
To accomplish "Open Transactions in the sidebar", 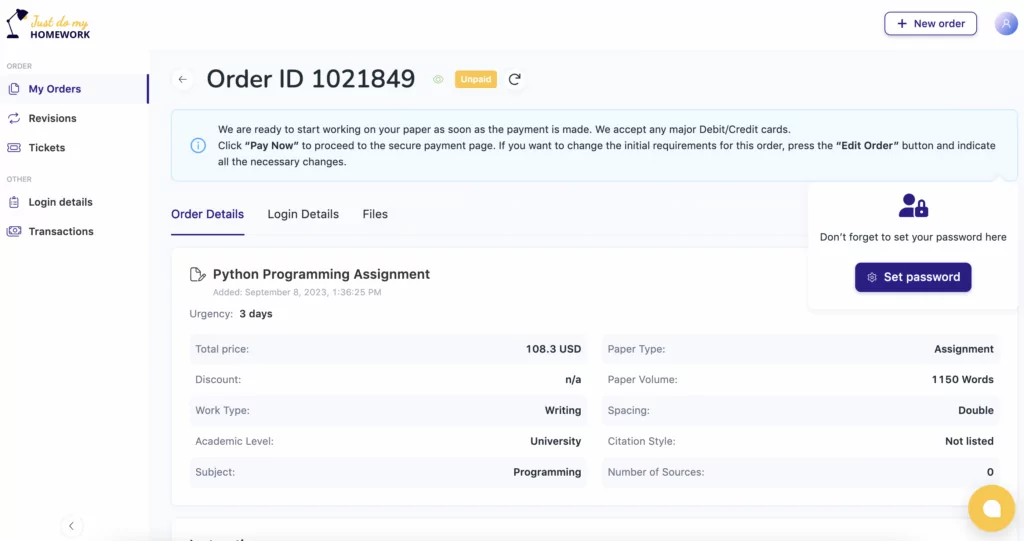I will 61,231.
